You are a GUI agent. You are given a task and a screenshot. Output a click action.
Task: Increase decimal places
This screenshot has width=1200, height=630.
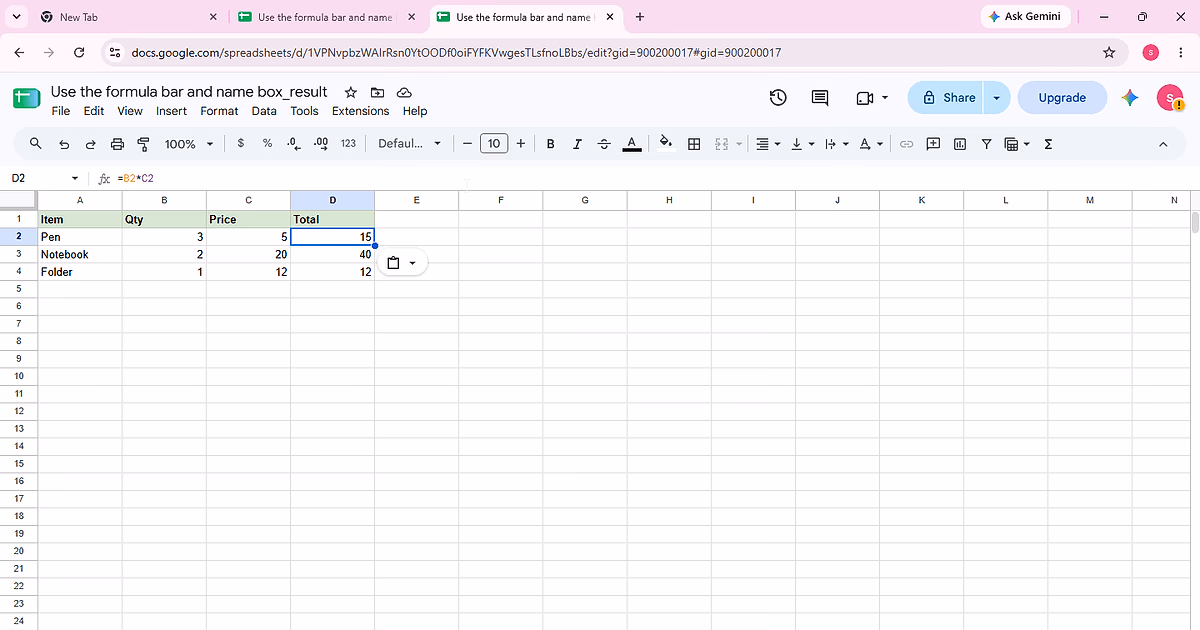click(320, 143)
